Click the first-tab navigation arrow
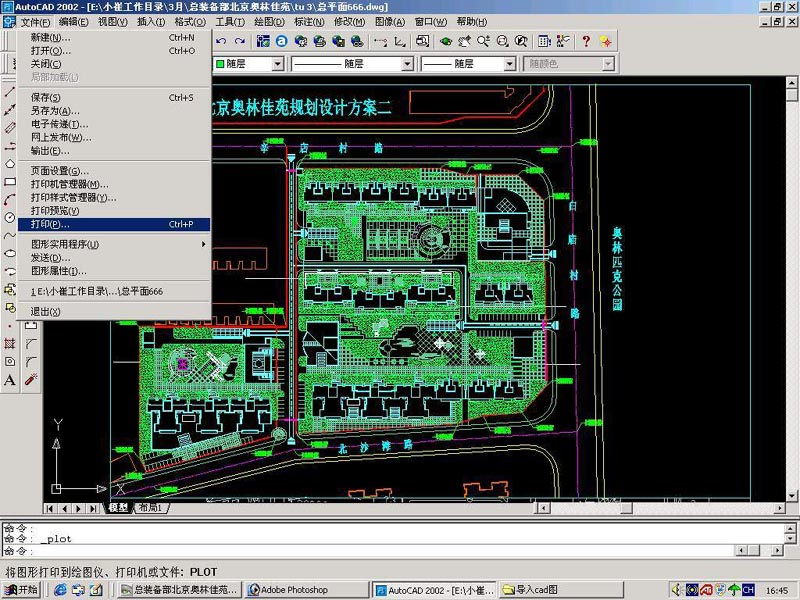The width and height of the screenshot is (800, 600). click(50, 508)
